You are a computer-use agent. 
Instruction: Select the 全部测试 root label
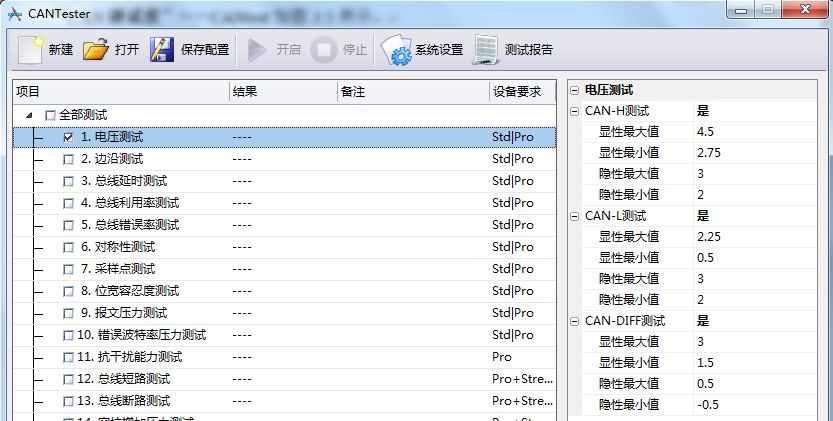pos(83,115)
